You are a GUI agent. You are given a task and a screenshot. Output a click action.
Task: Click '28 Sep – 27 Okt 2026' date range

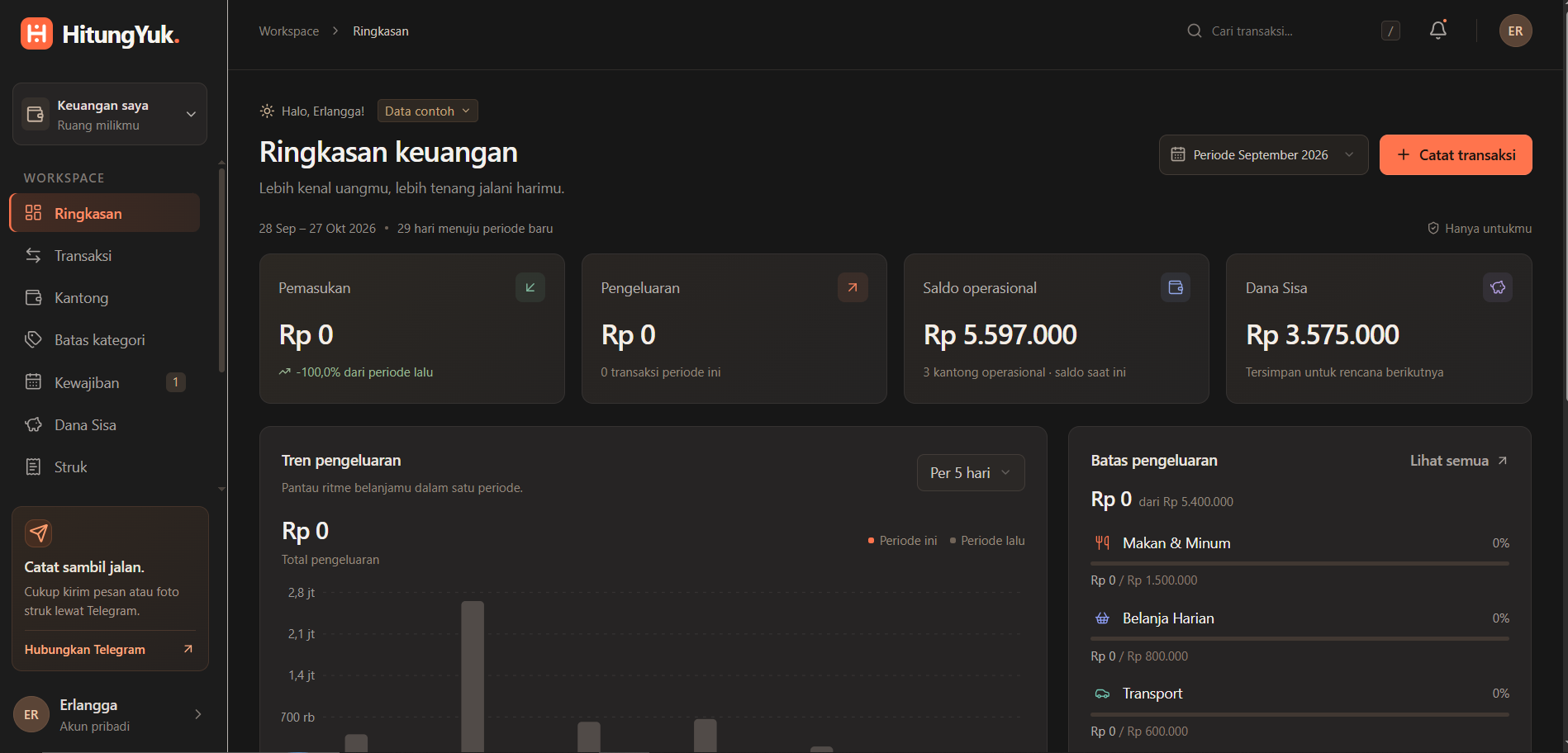coord(317,228)
